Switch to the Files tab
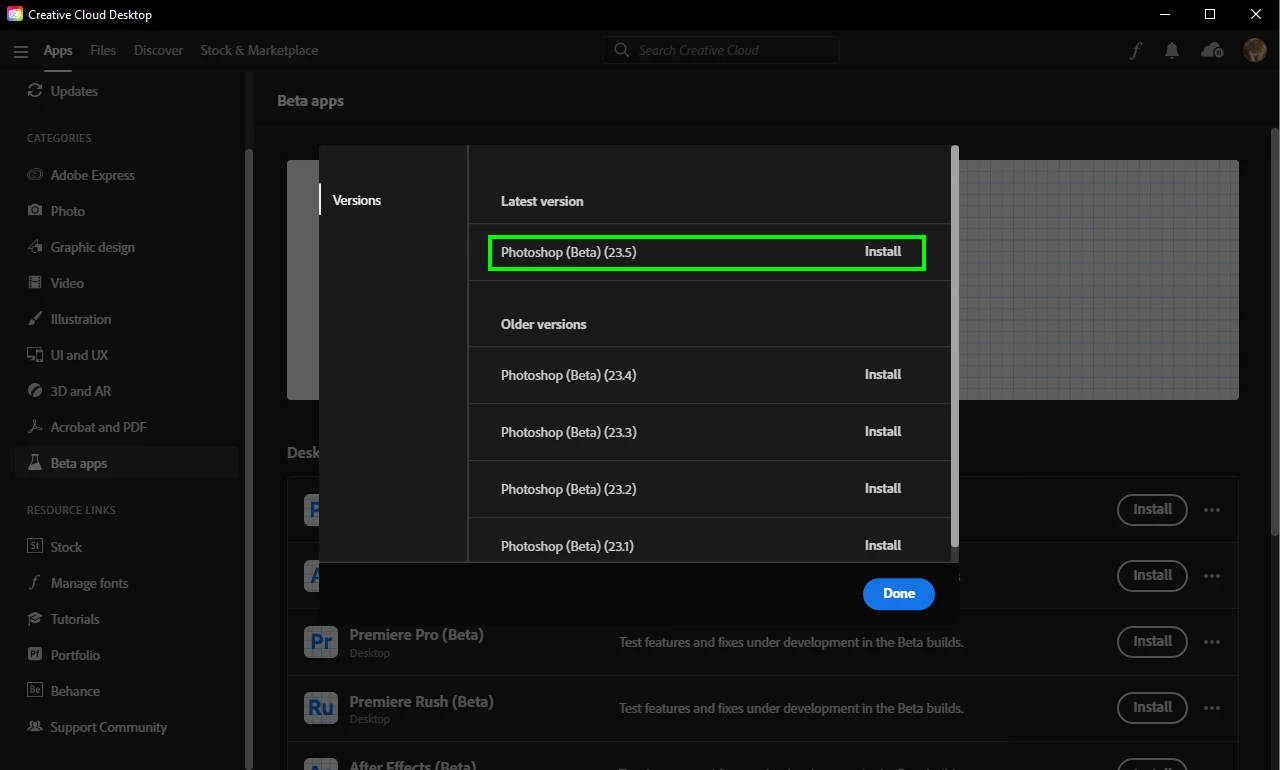1280x770 pixels. pyautogui.click(x=103, y=50)
